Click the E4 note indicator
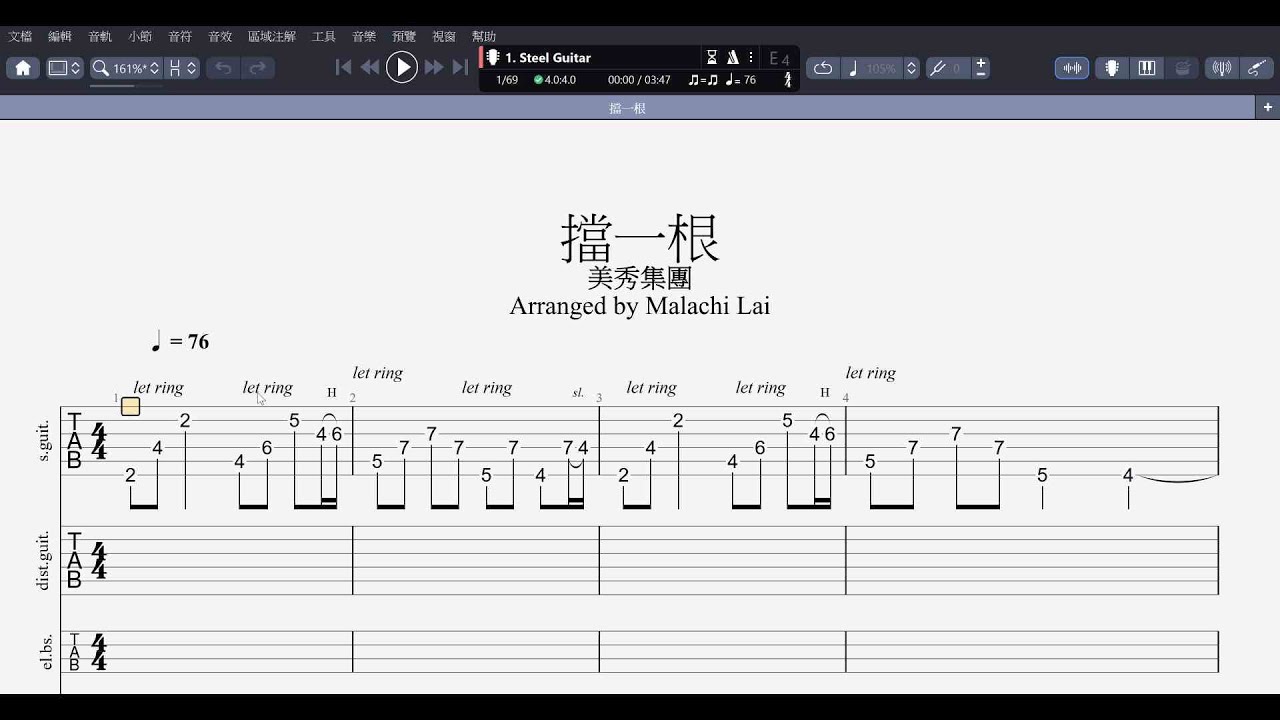 pyautogui.click(x=779, y=58)
